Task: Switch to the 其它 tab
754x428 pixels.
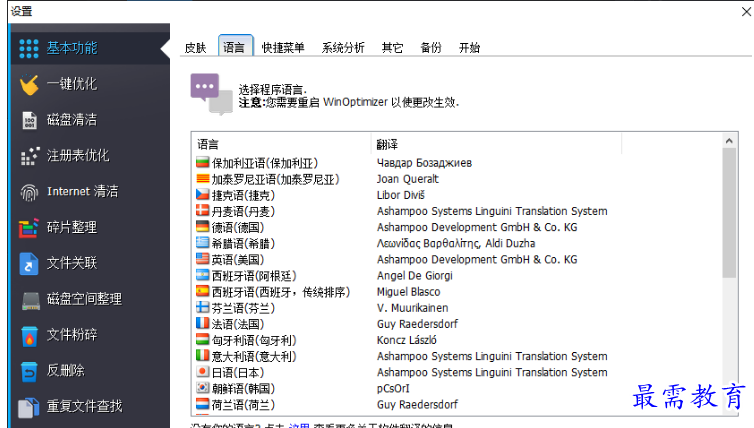Action: pyautogui.click(x=392, y=48)
